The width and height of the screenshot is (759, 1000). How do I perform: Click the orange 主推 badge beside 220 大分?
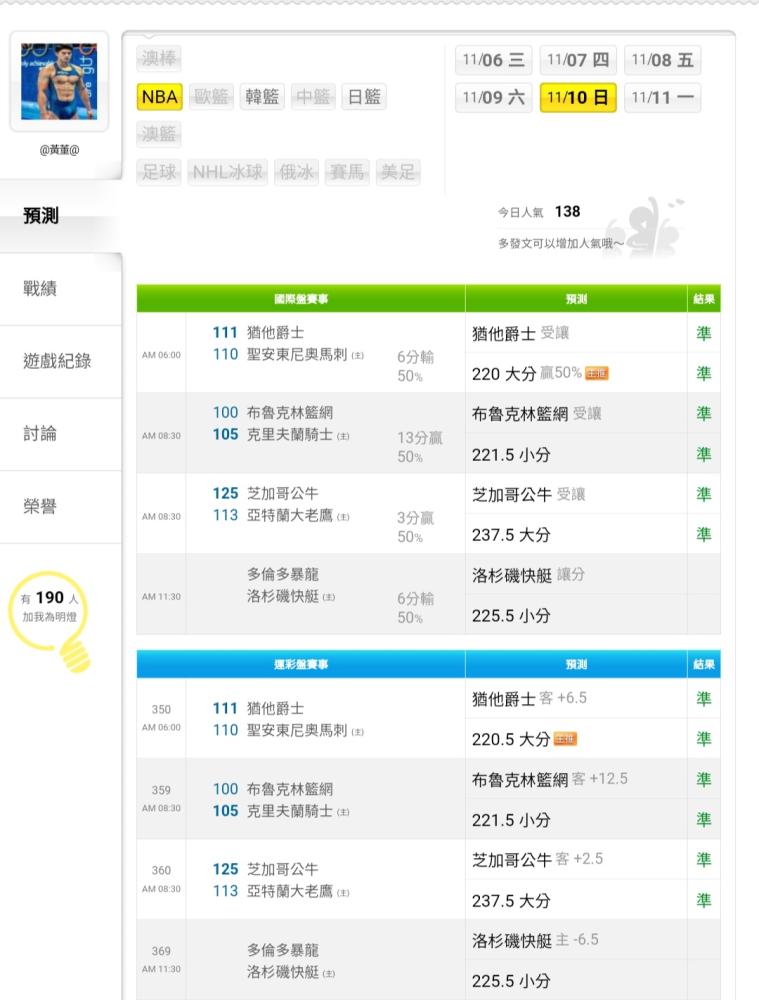coord(596,373)
